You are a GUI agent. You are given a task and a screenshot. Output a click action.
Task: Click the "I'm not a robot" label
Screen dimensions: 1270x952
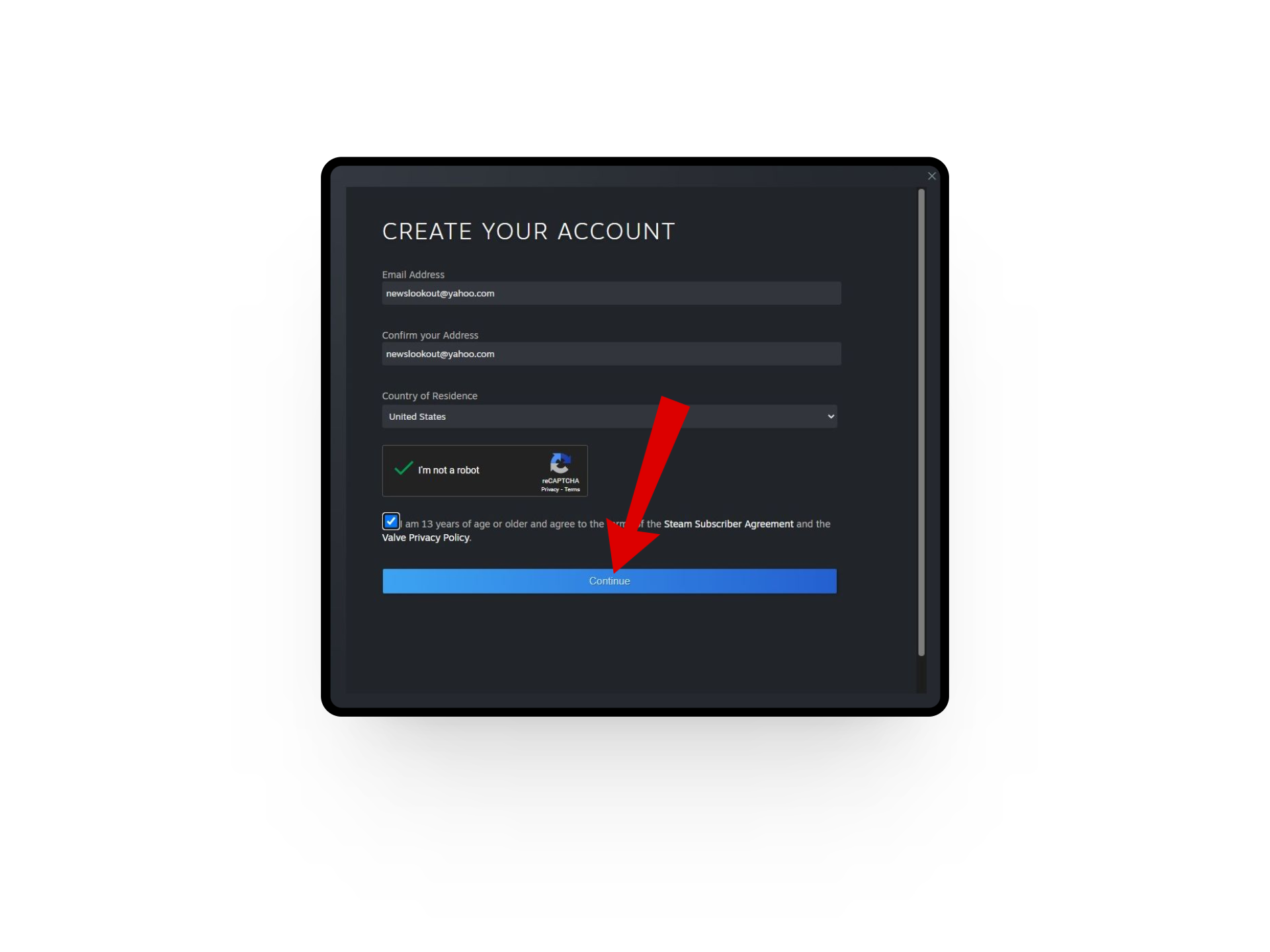448,470
